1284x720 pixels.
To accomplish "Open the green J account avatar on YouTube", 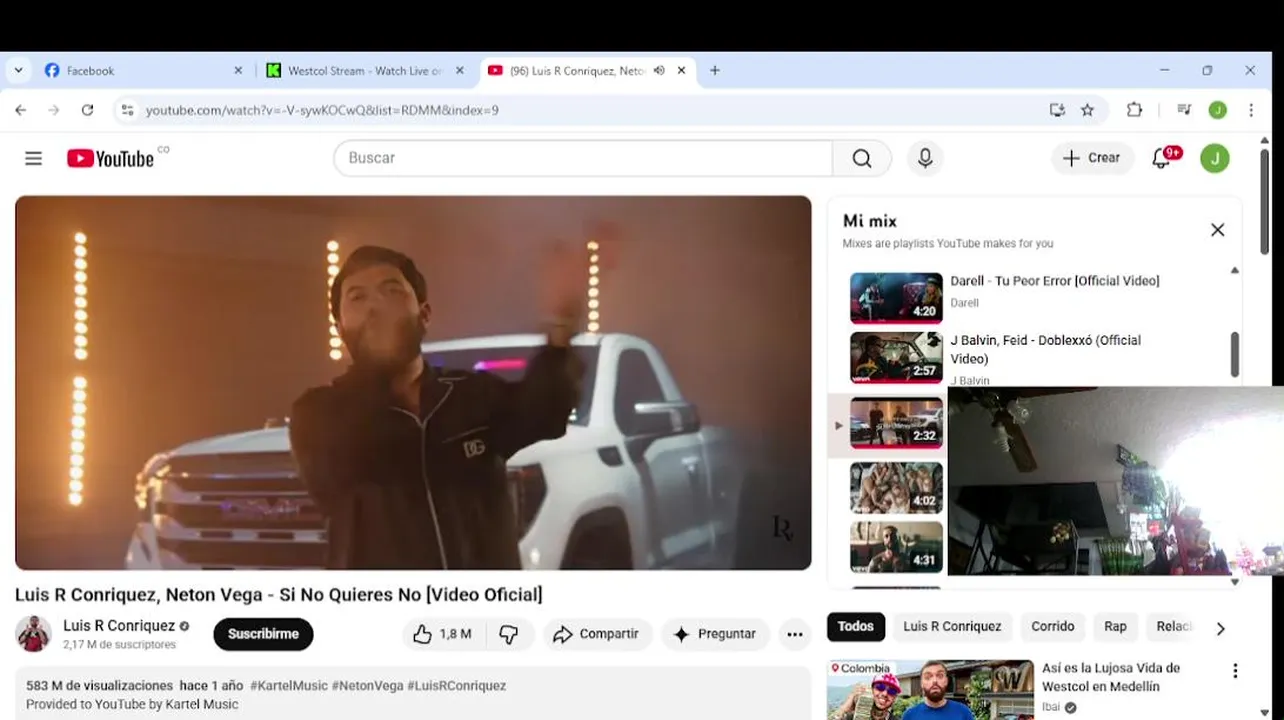I will 1215,158.
